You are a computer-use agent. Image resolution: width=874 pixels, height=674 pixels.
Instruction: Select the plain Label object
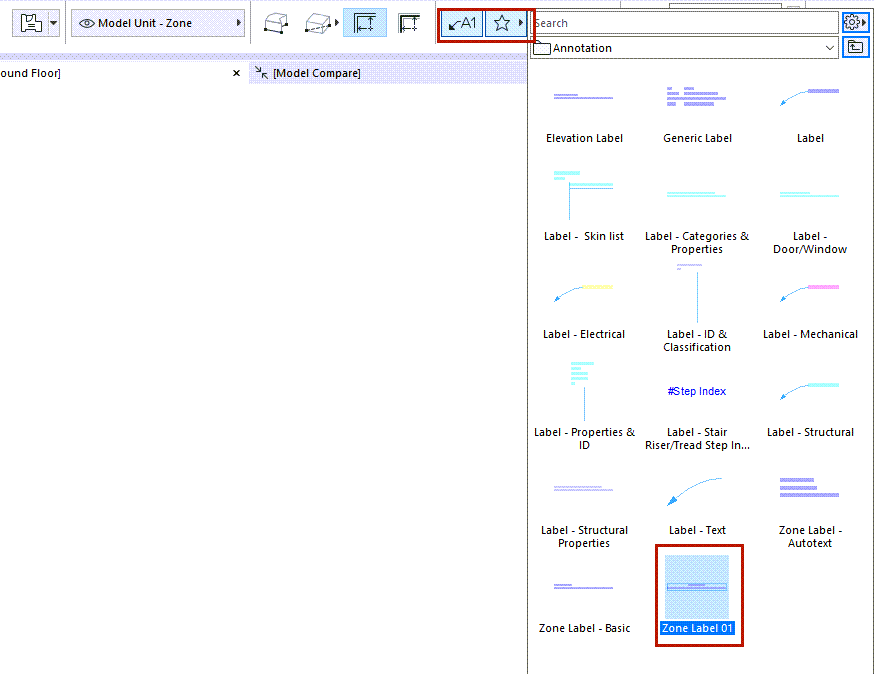810,114
